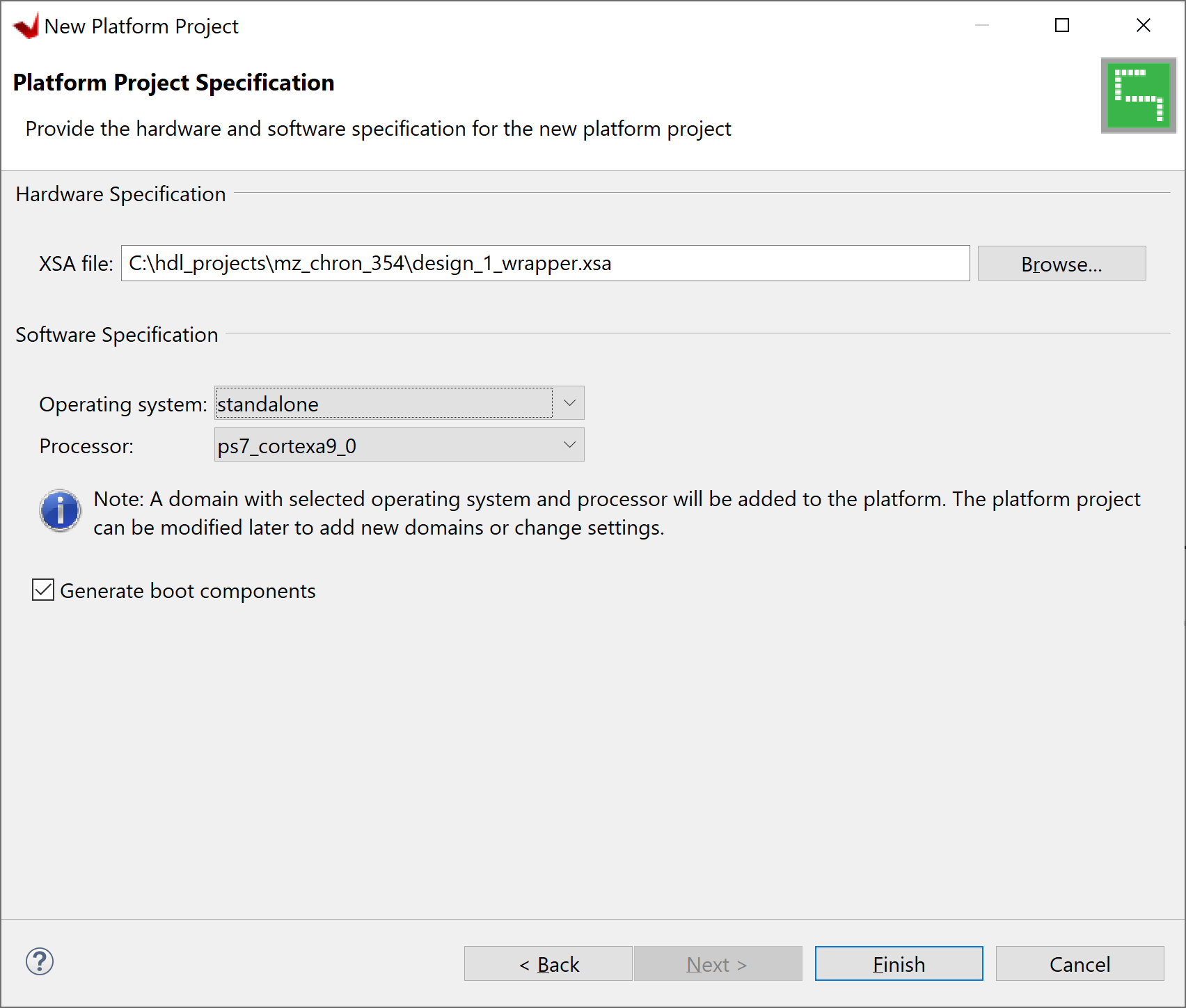Image resolution: width=1186 pixels, height=1008 pixels.
Task: Close the dialog with the X icon
Action: [x=1143, y=26]
